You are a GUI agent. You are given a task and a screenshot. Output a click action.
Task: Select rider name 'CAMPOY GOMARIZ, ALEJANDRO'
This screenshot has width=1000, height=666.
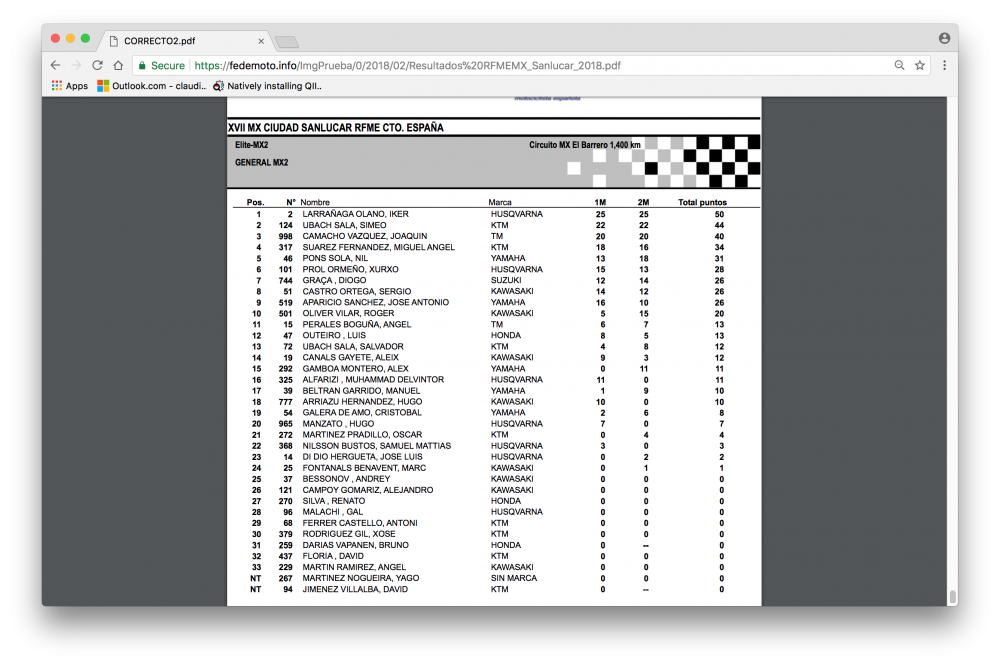[367, 490]
